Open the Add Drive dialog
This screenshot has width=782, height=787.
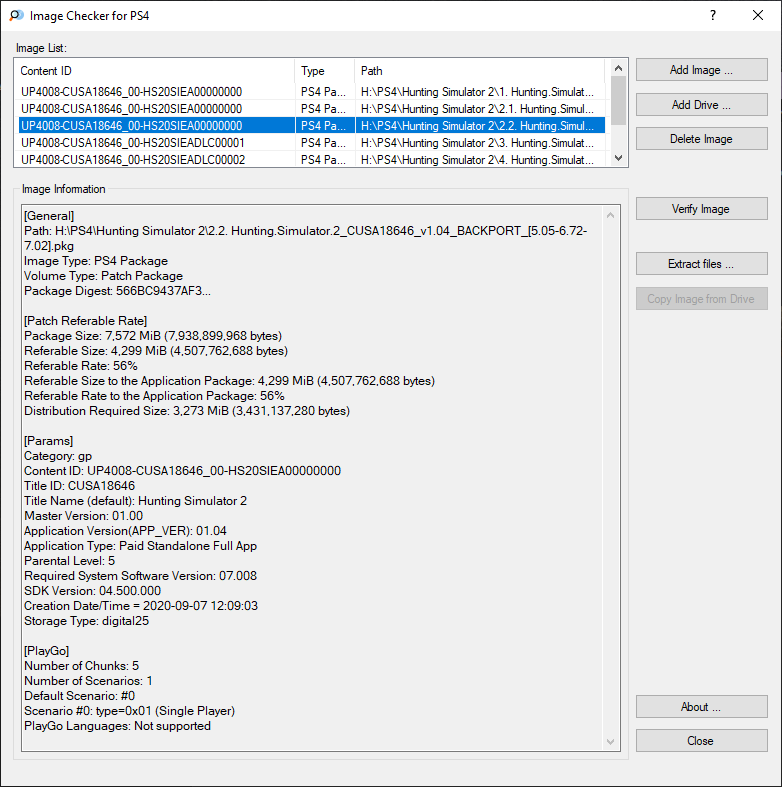click(701, 104)
